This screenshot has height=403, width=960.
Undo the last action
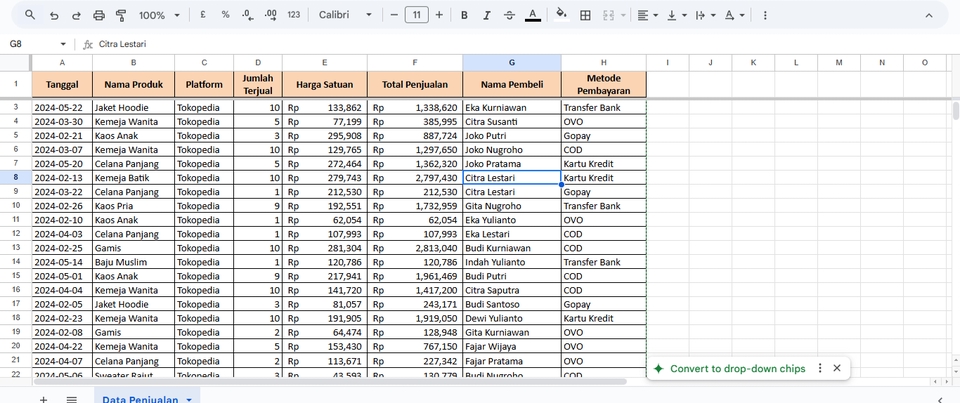coord(54,15)
